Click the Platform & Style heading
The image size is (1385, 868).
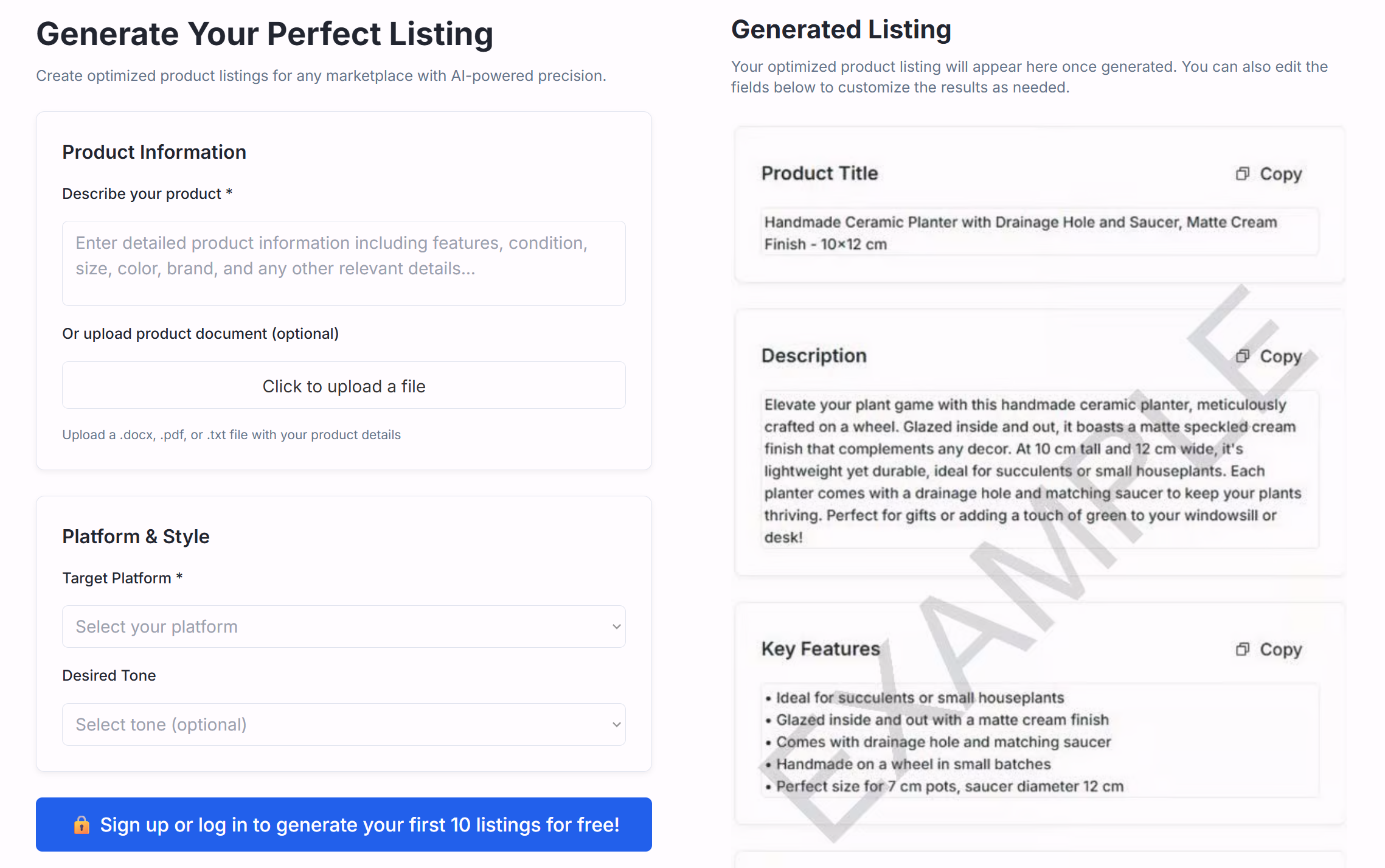click(136, 536)
